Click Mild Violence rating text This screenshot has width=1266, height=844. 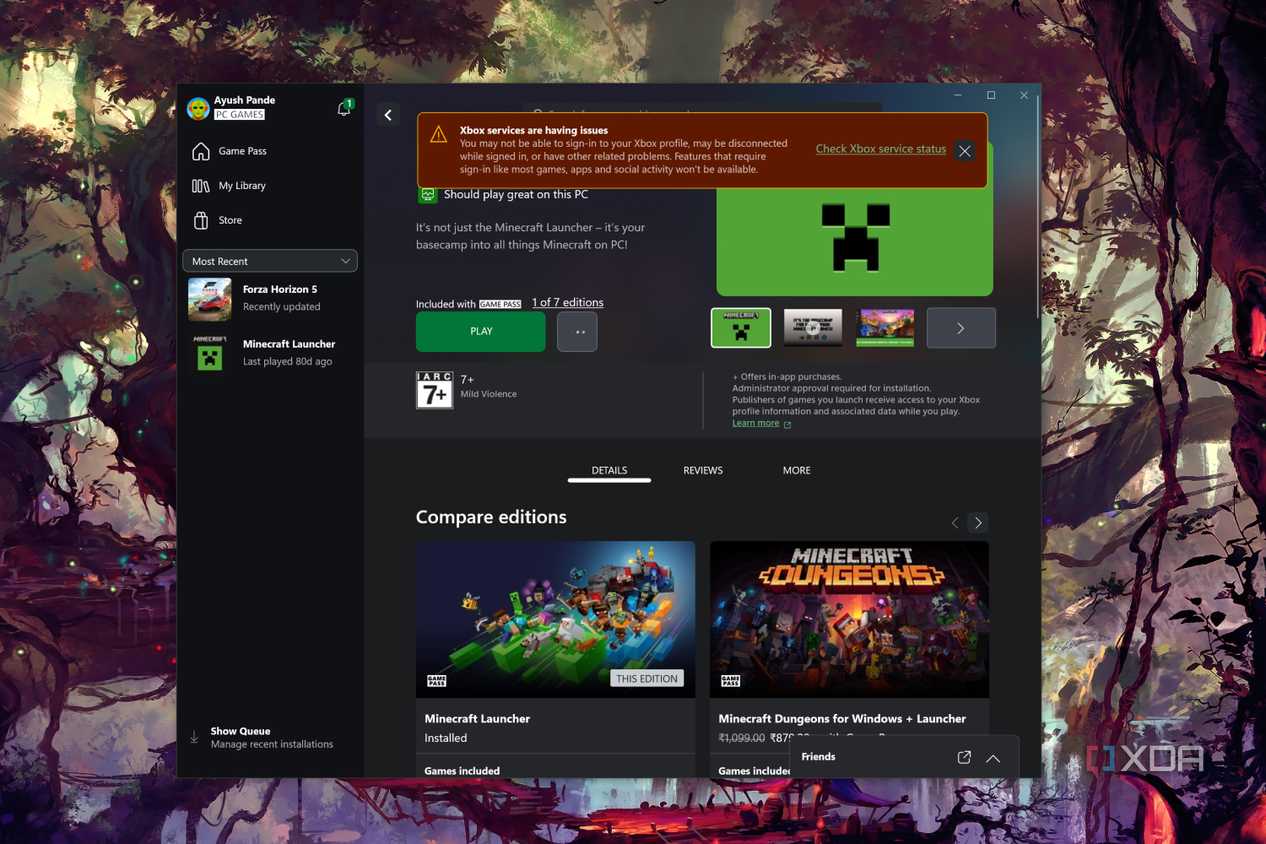[488, 394]
